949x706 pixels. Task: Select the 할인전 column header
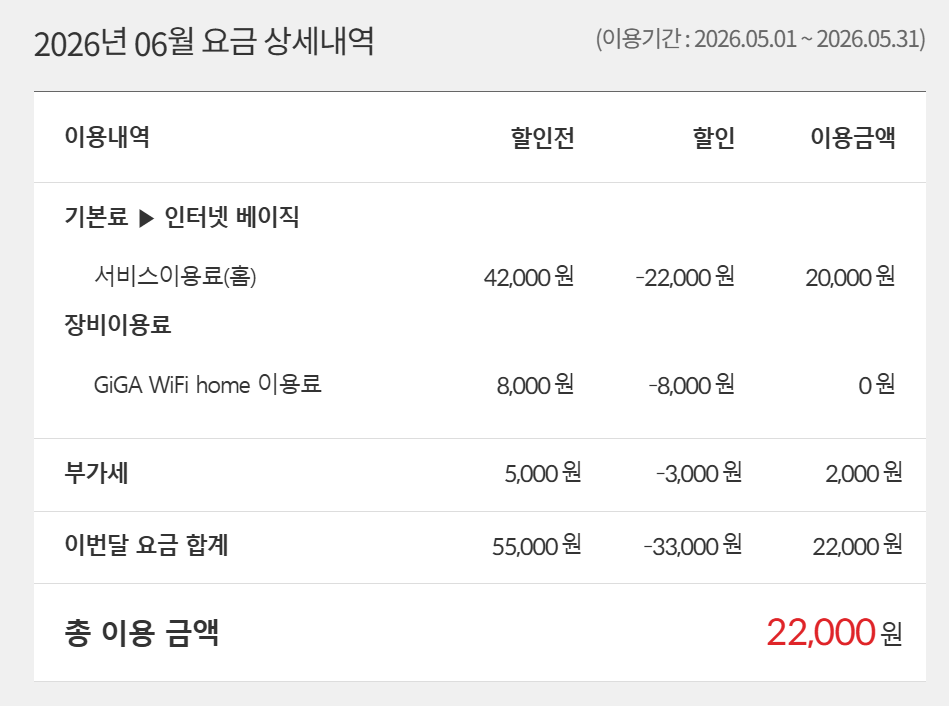pyautogui.click(x=542, y=137)
